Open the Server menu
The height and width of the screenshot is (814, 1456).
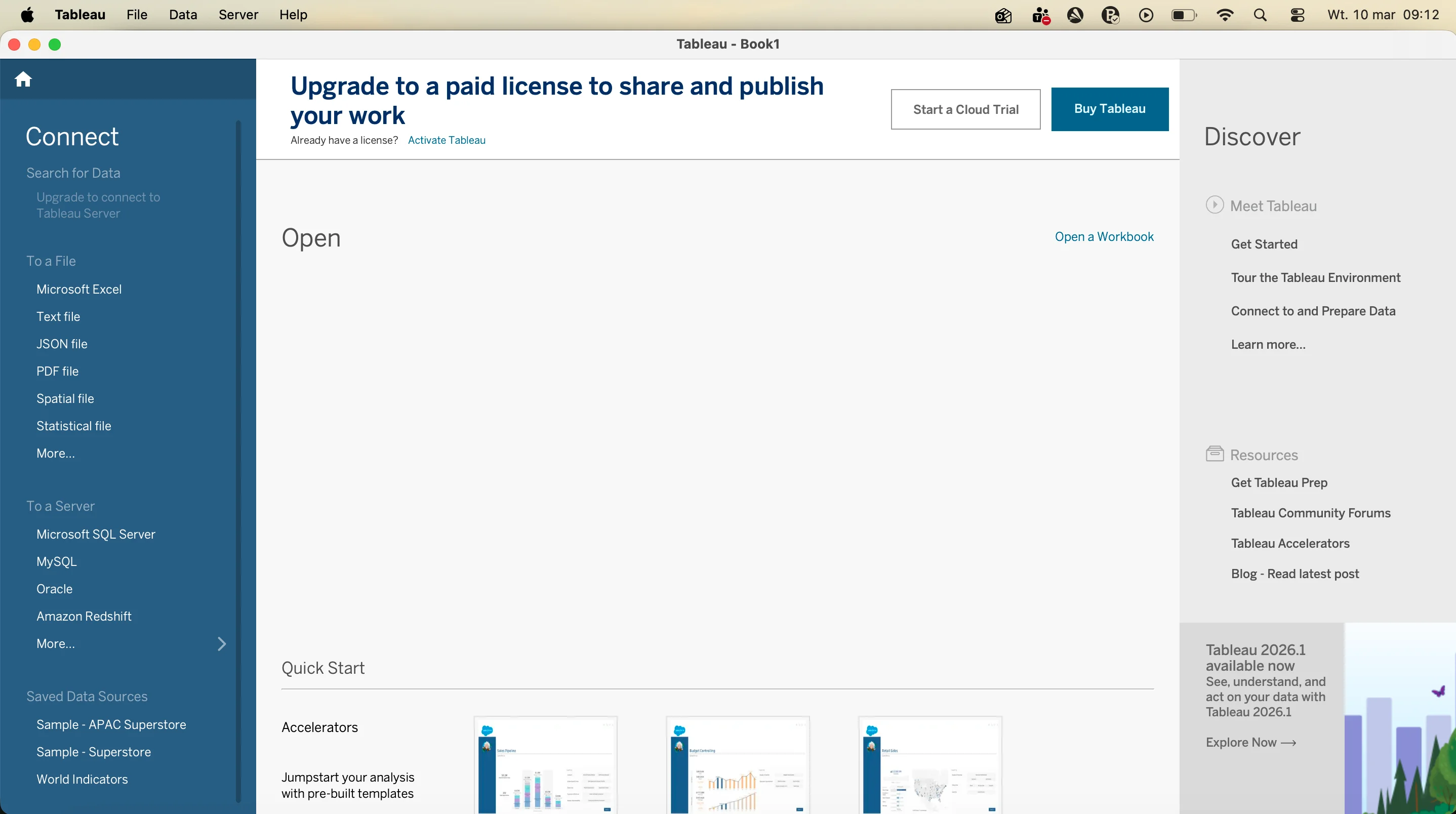[x=238, y=15]
